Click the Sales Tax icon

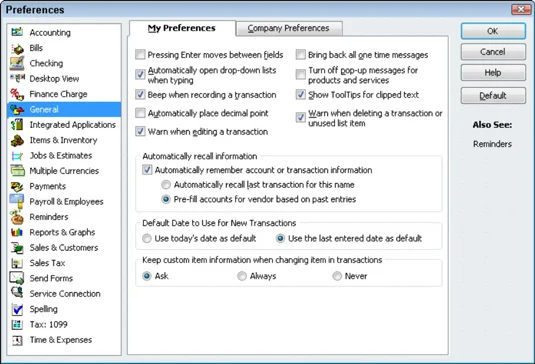[x=17, y=263]
